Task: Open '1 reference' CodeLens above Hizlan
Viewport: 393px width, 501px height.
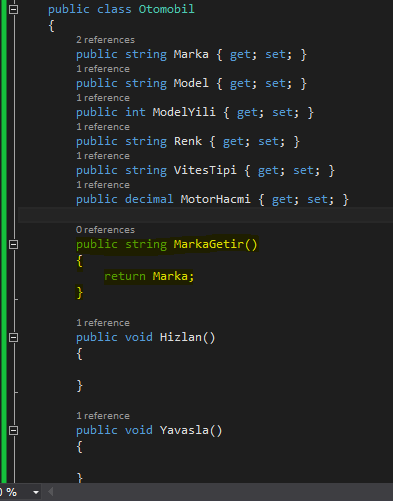Action: click(103, 323)
